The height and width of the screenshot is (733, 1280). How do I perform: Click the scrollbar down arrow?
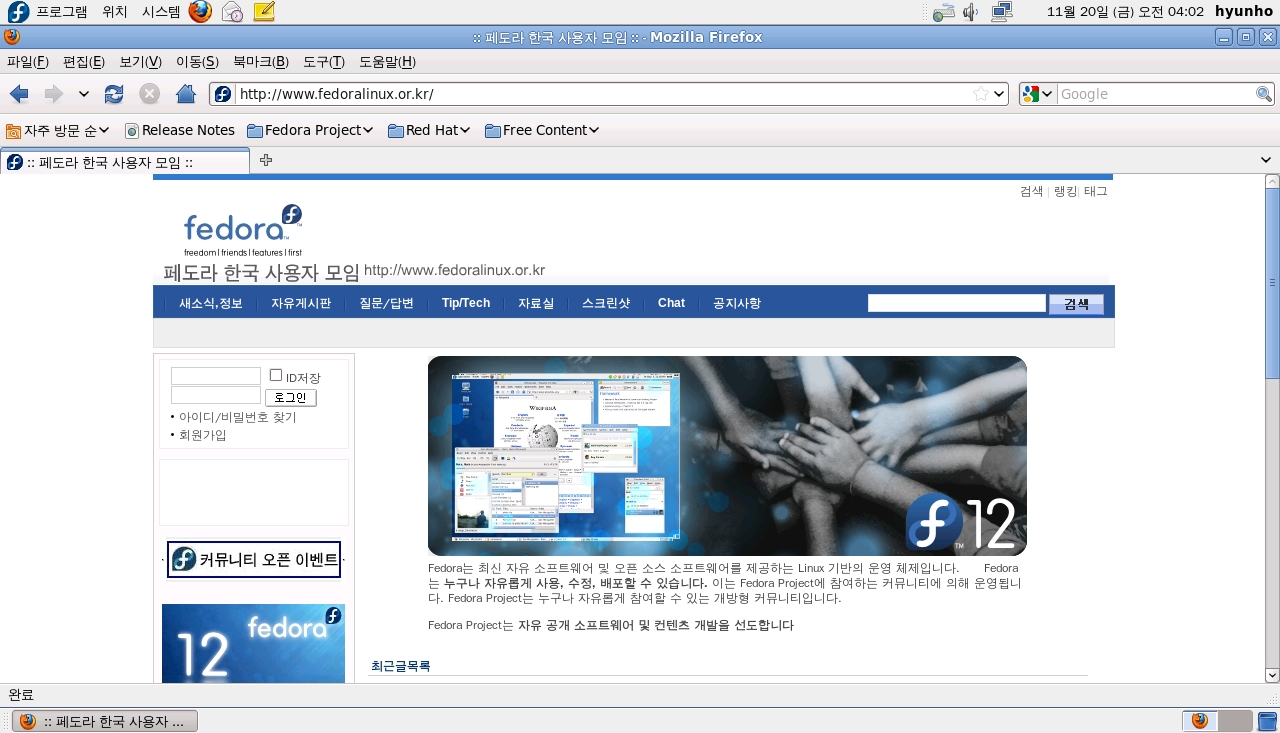coord(1272,675)
